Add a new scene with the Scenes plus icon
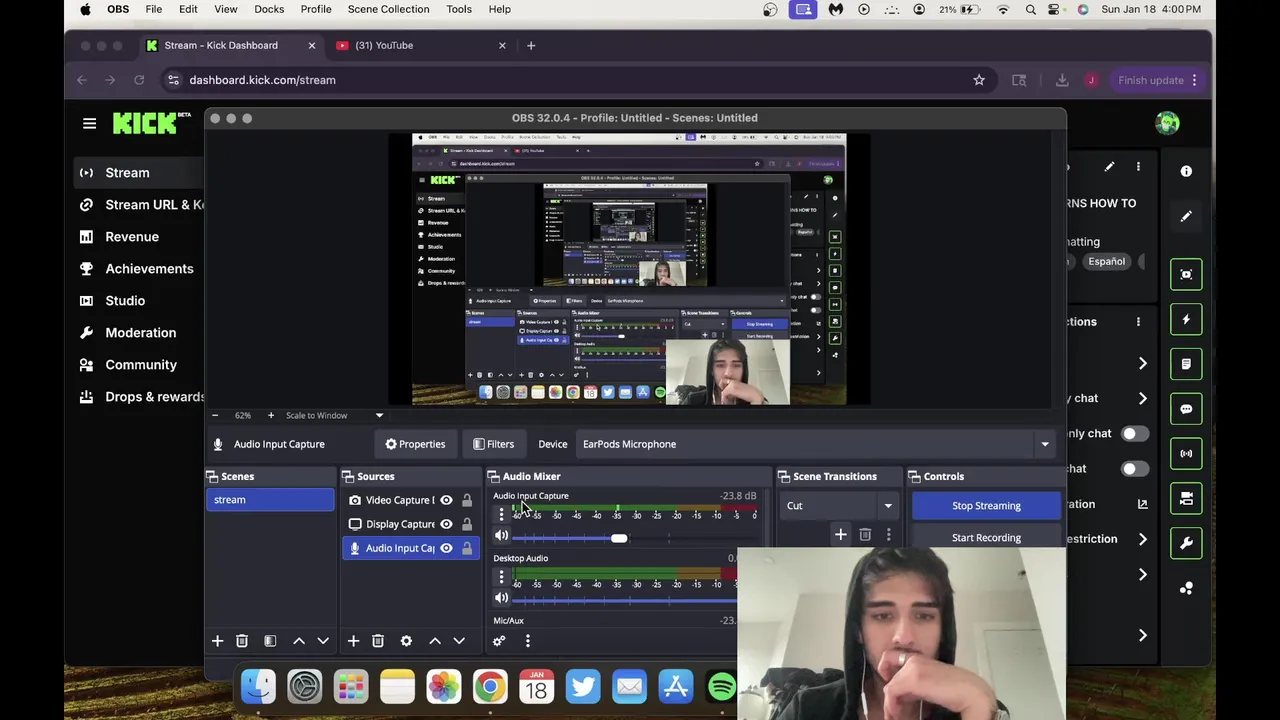This screenshot has height=720, width=1280. point(217,640)
